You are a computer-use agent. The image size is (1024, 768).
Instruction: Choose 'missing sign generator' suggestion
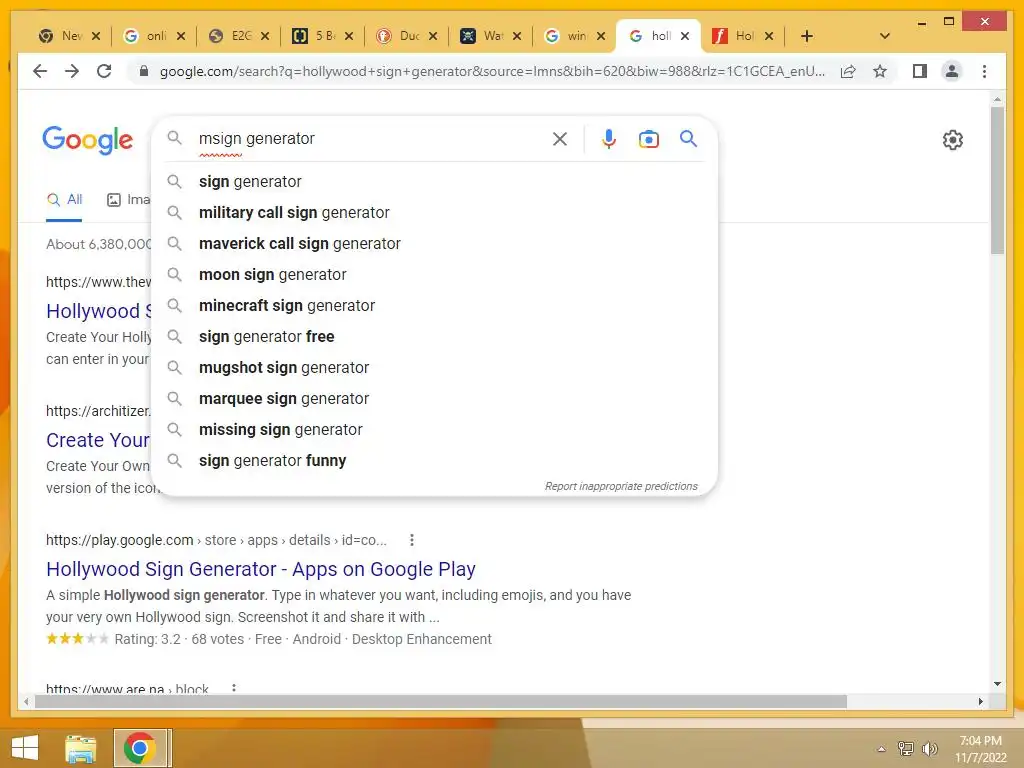click(434, 430)
